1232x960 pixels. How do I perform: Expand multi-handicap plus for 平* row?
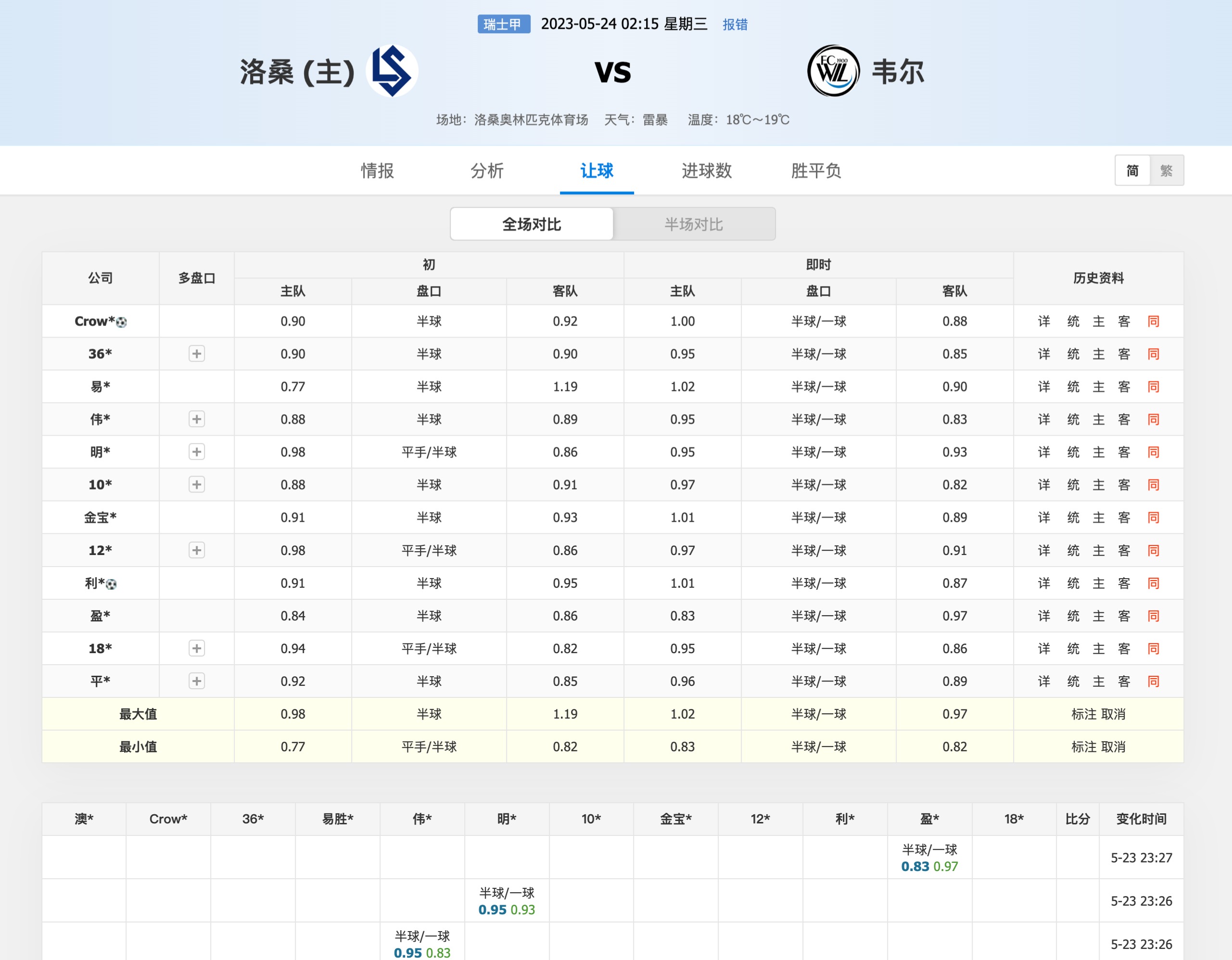[x=196, y=681]
